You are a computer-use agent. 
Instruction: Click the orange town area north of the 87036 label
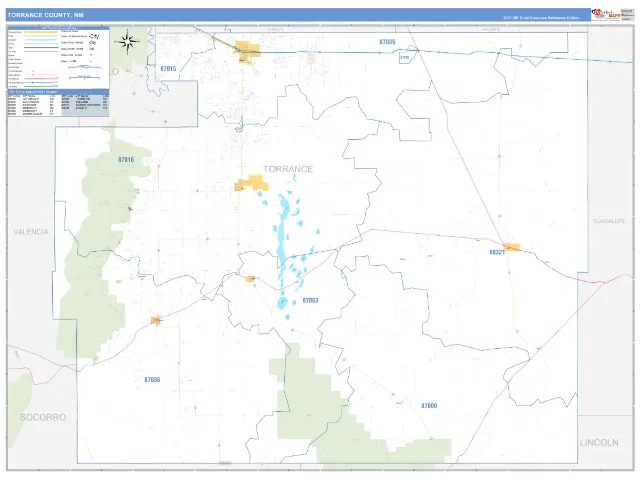(156, 320)
